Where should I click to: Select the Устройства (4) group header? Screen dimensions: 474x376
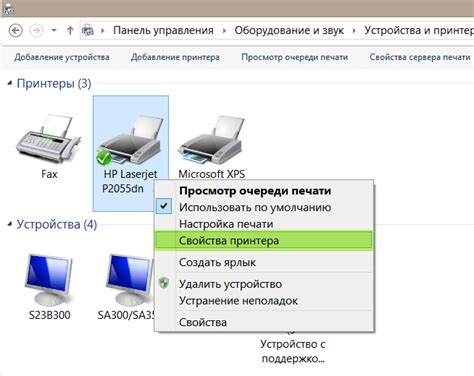pos(57,224)
